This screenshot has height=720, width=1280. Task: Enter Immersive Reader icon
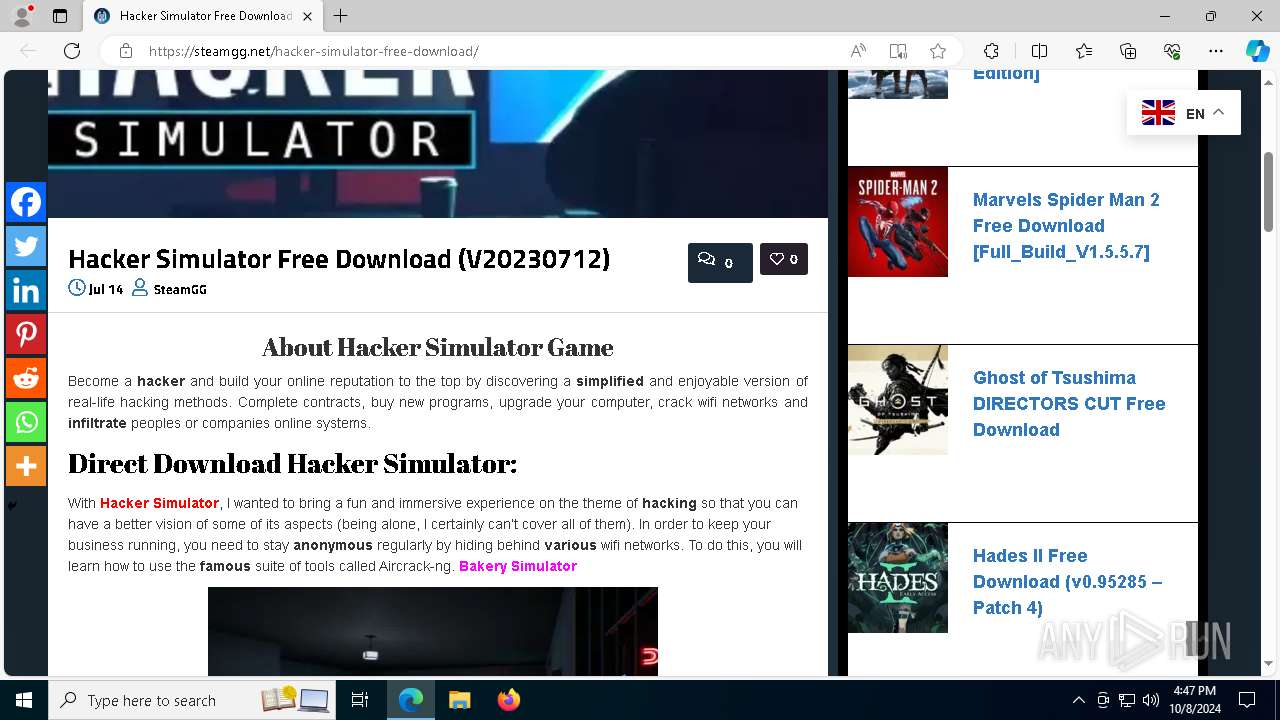[898, 51]
